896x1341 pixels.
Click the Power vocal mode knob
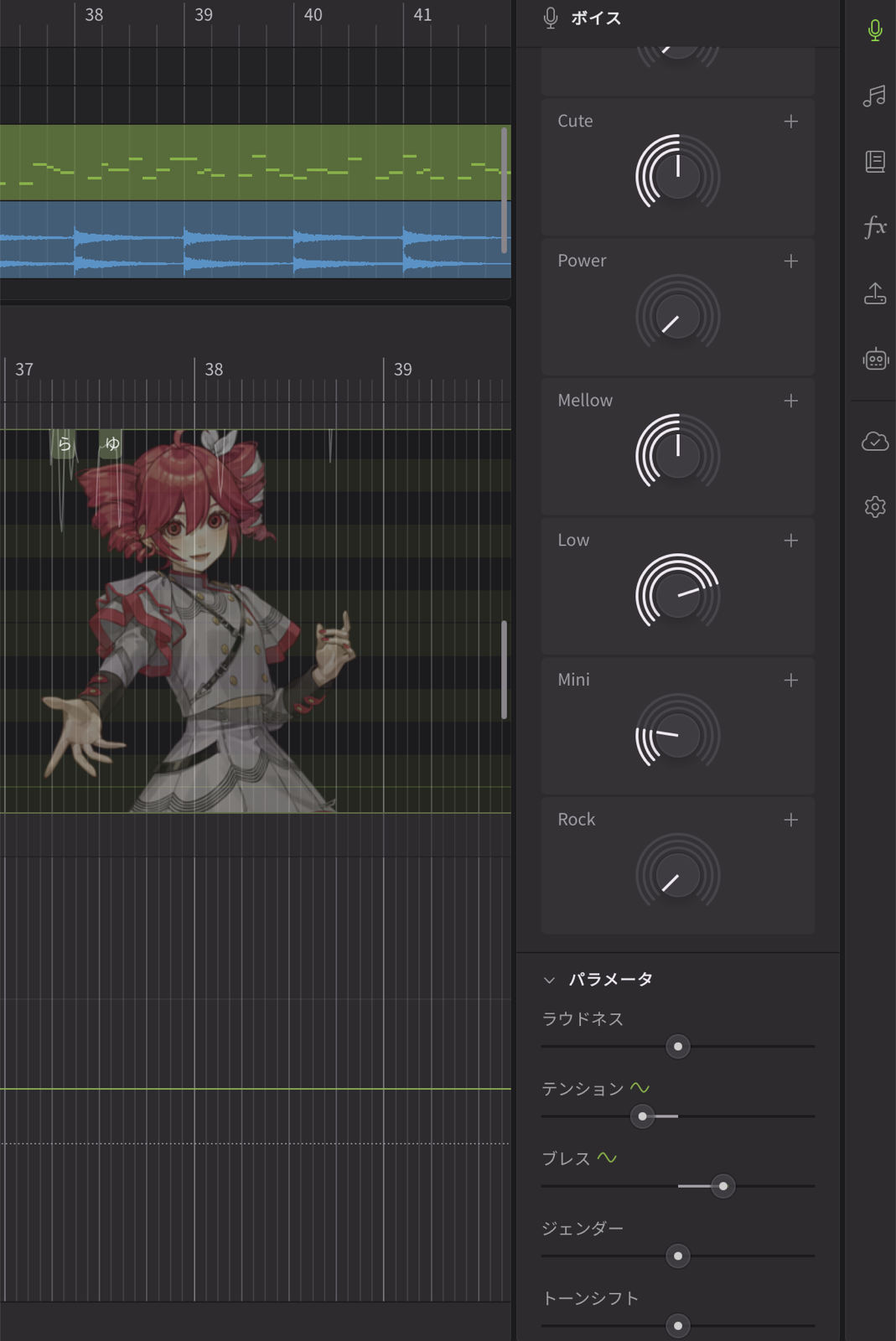(677, 316)
